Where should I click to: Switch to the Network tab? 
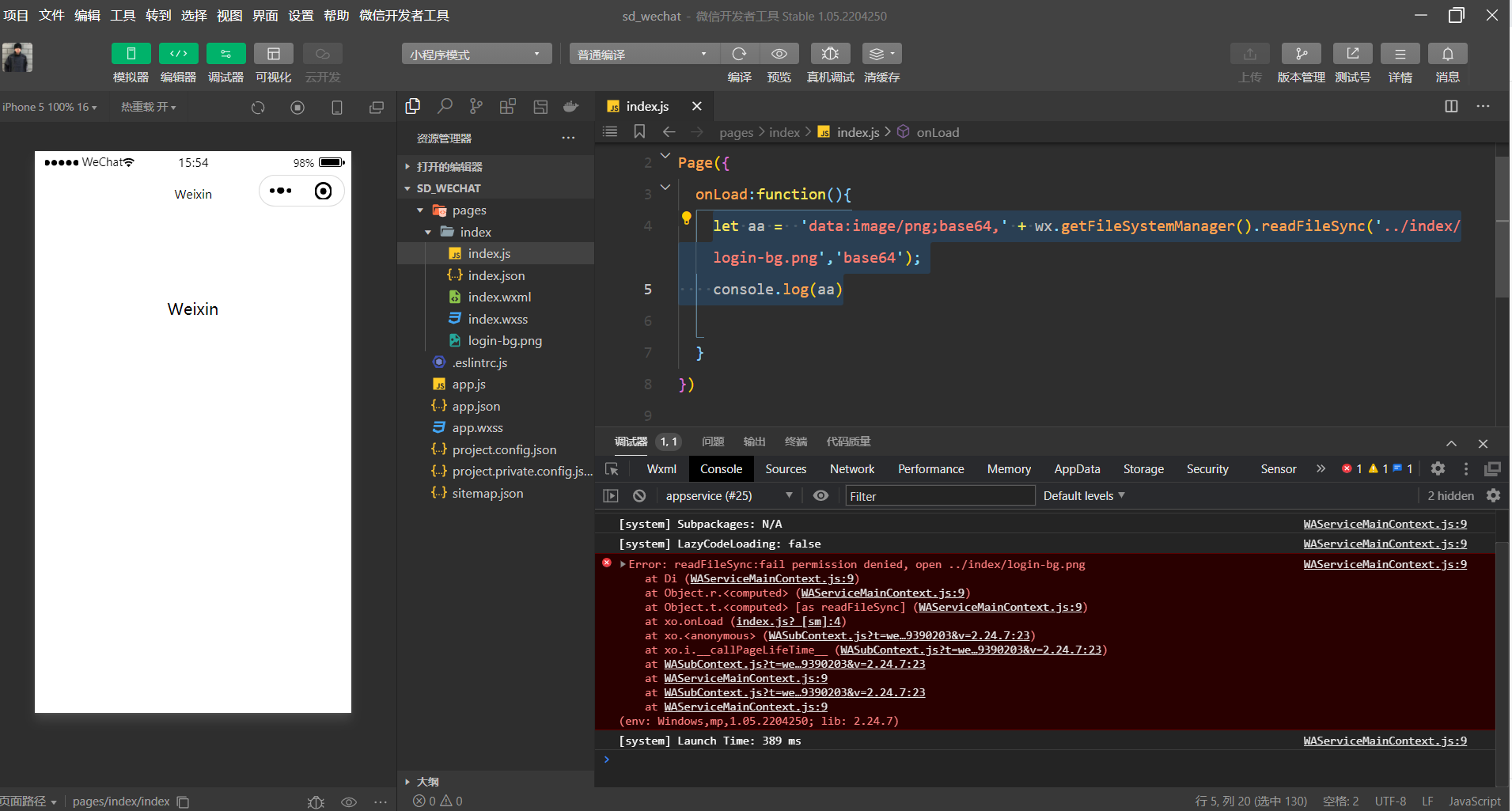(x=851, y=469)
